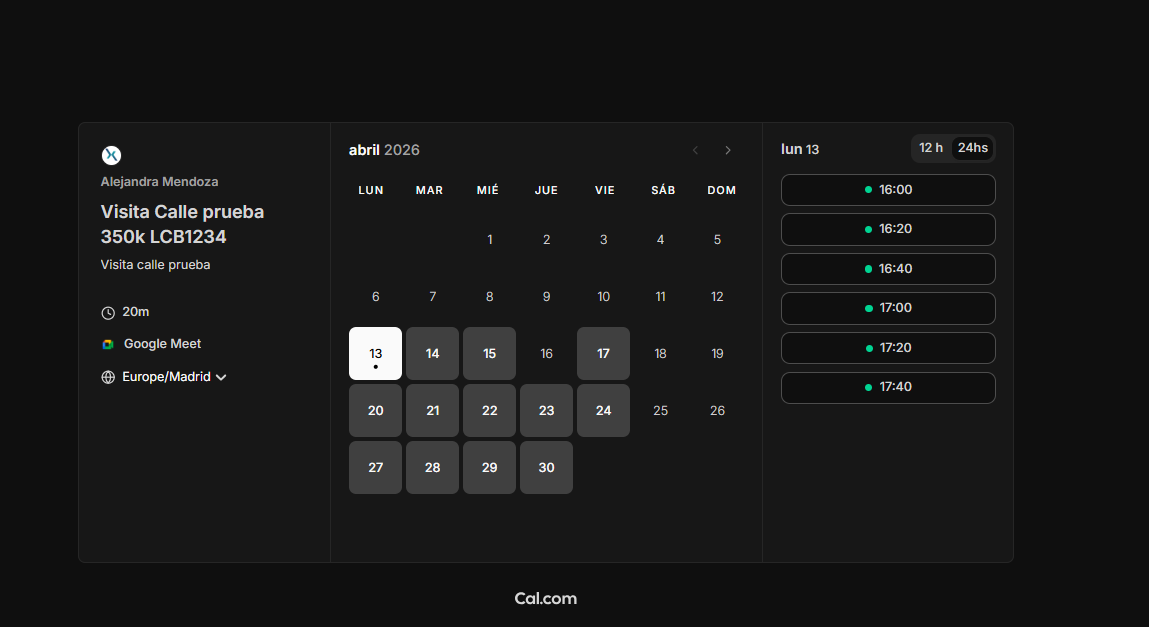The width and height of the screenshot is (1149, 627).
Task: Select April 27 on the calendar
Action: [x=375, y=467]
